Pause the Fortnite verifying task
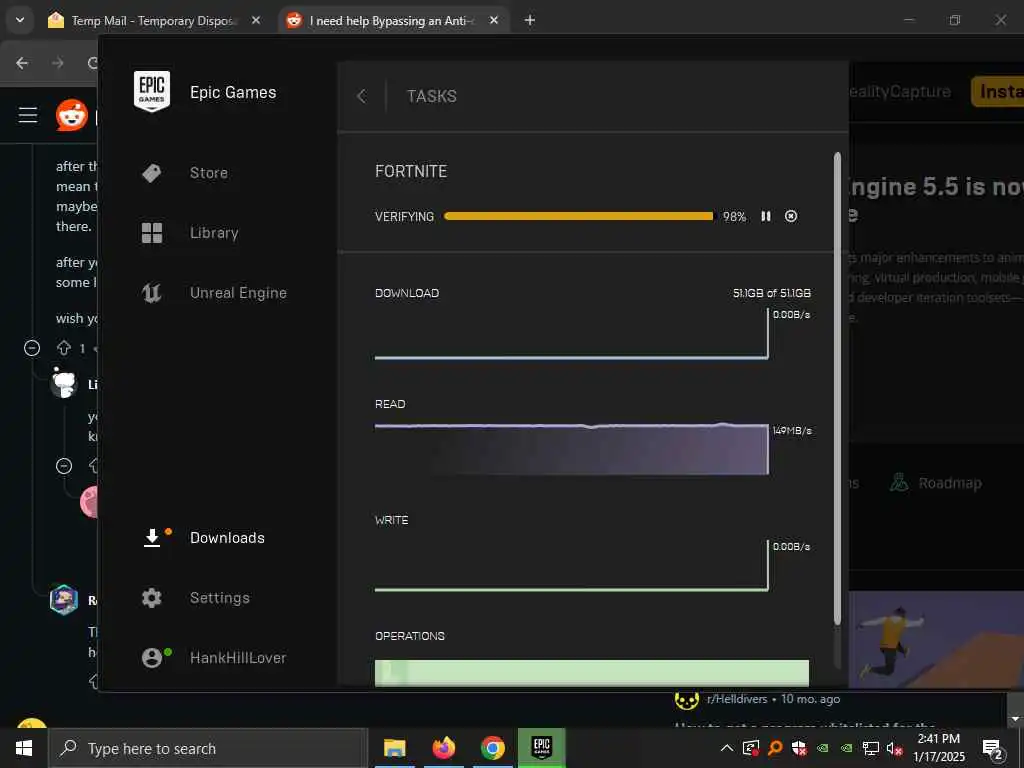This screenshot has height=768, width=1024. (765, 216)
